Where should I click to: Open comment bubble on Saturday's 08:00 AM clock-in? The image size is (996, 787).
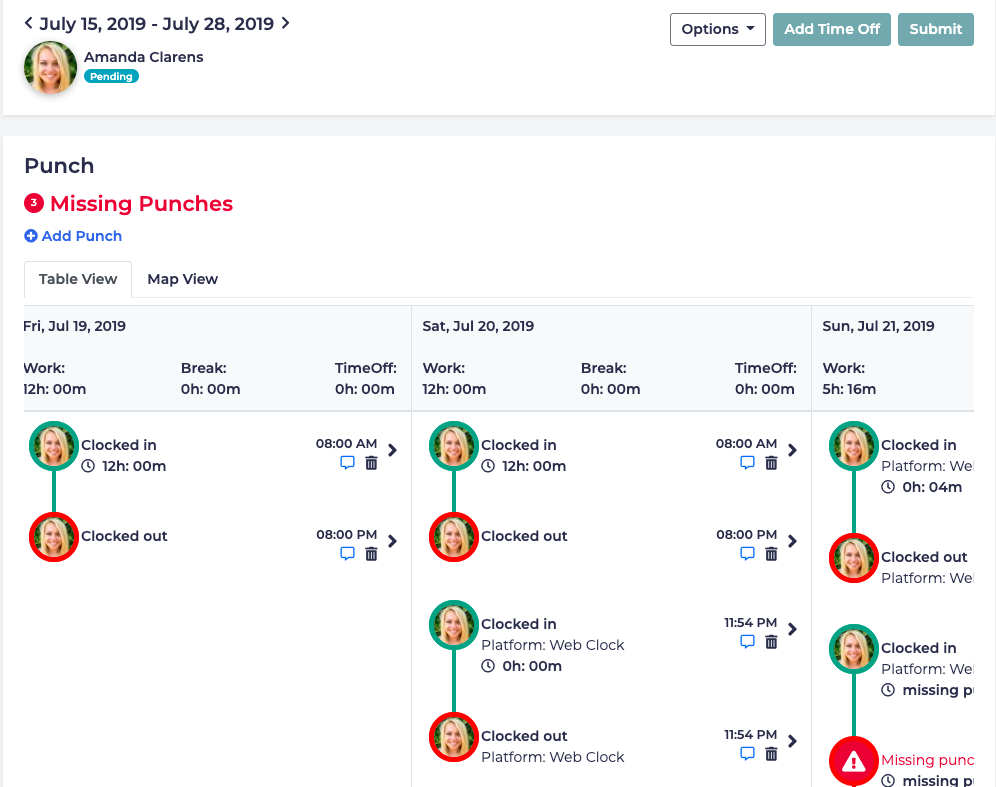[747, 462]
